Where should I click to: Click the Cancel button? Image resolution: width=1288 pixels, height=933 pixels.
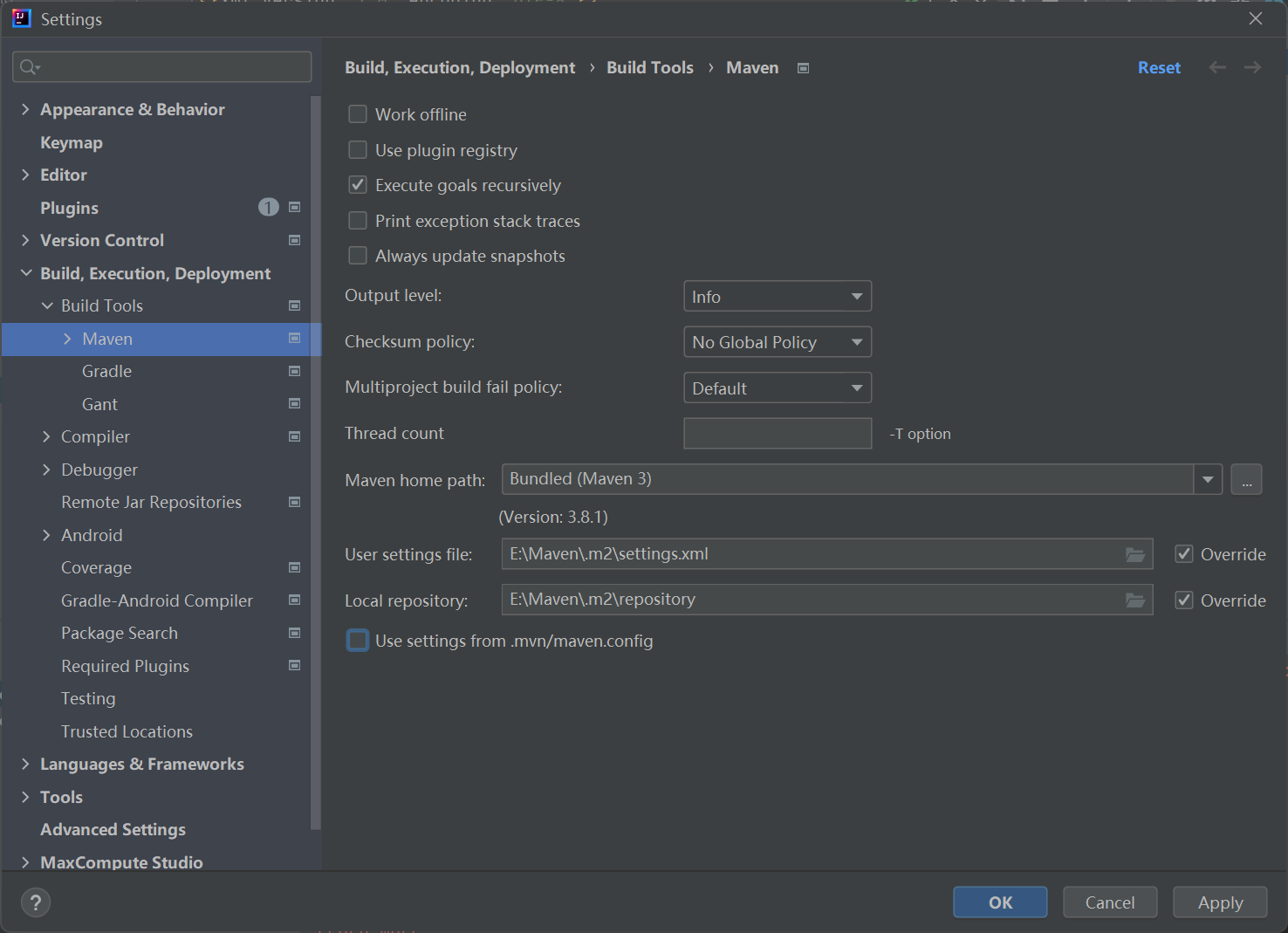pyautogui.click(x=1110, y=902)
